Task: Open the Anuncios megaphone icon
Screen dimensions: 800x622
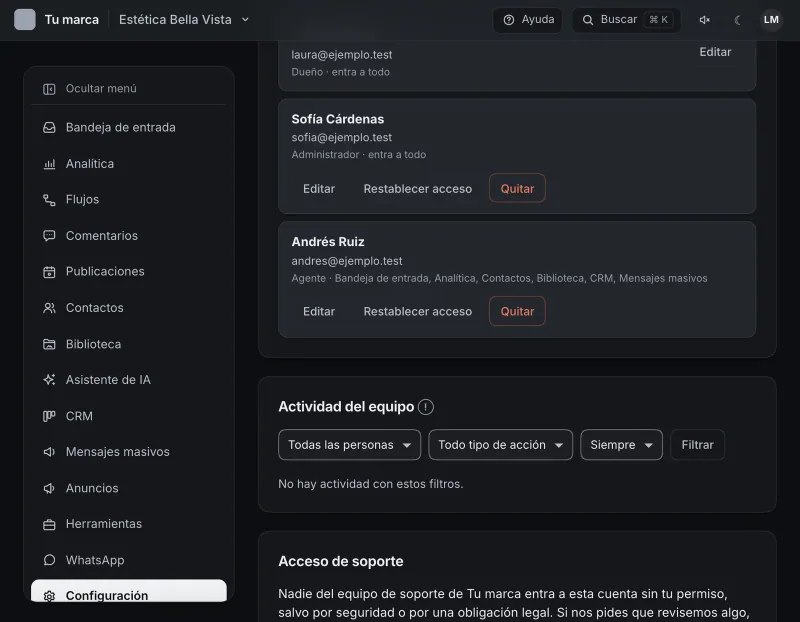Action: tap(49, 488)
